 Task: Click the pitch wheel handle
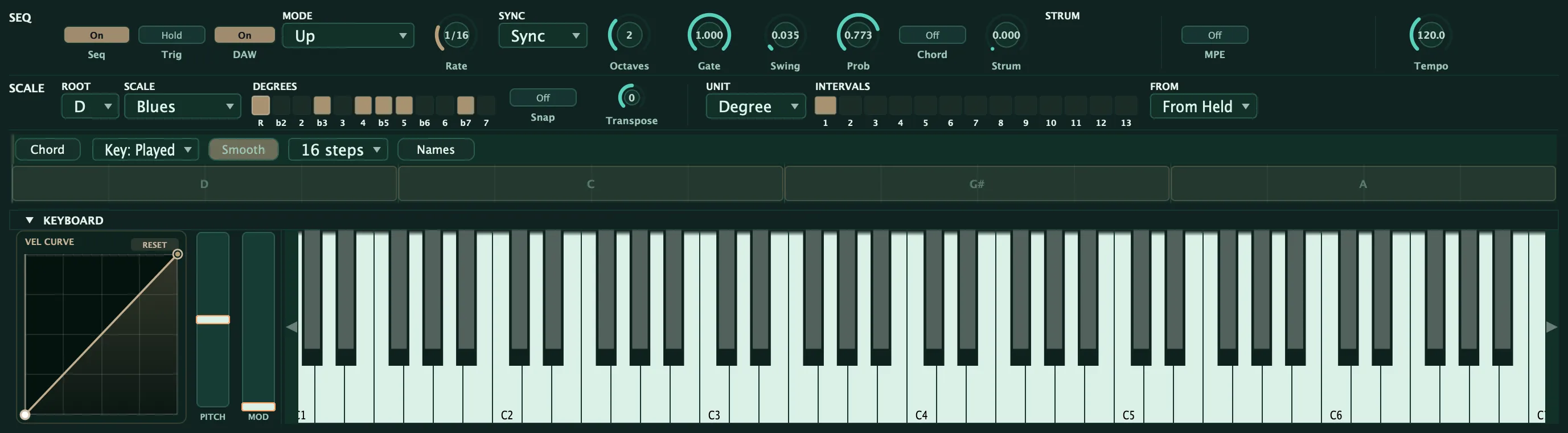click(x=212, y=319)
